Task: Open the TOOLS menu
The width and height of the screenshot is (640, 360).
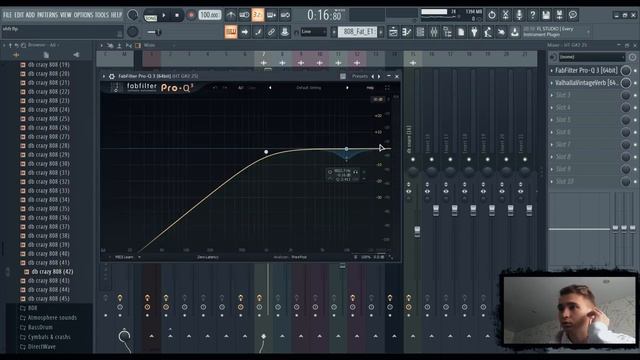Action: pos(102,15)
